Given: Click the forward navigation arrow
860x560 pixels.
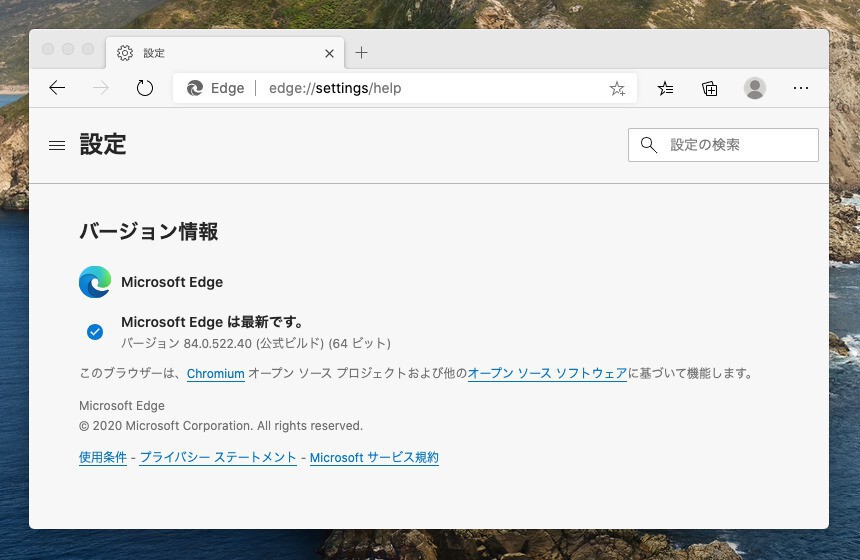Looking at the screenshot, I should point(101,88).
